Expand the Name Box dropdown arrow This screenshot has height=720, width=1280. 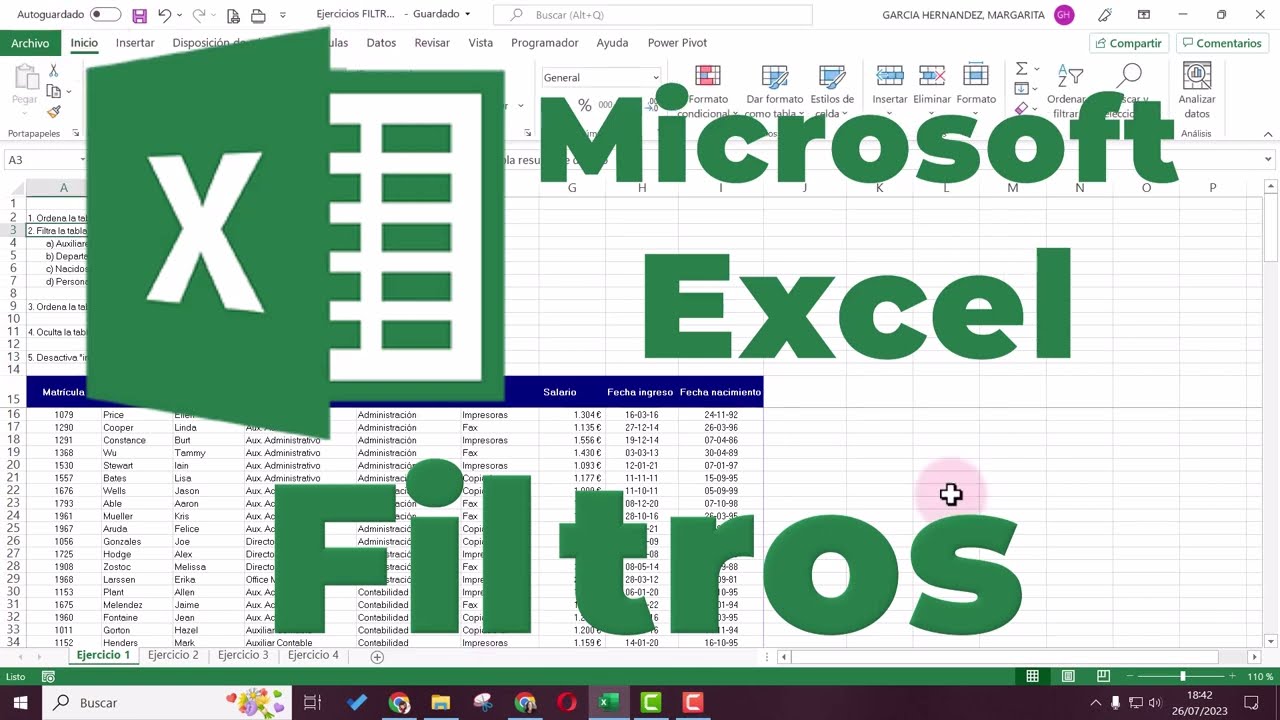tap(84, 160)
